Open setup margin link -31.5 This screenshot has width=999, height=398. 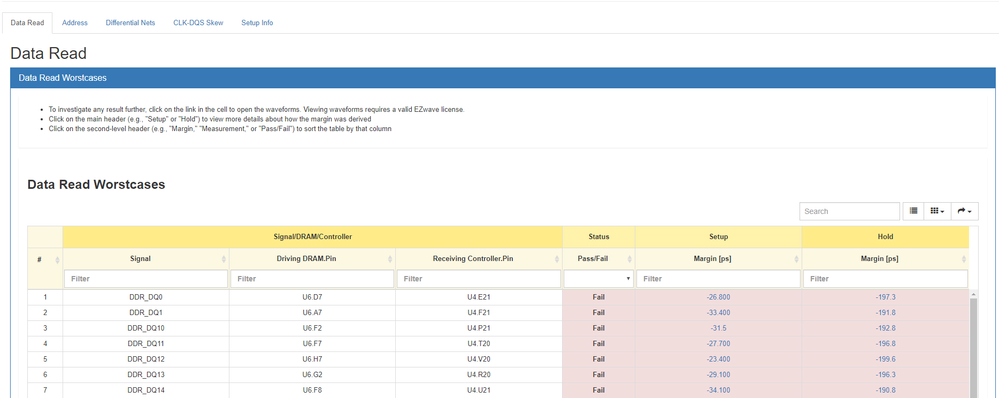click(x=718, y=328)
